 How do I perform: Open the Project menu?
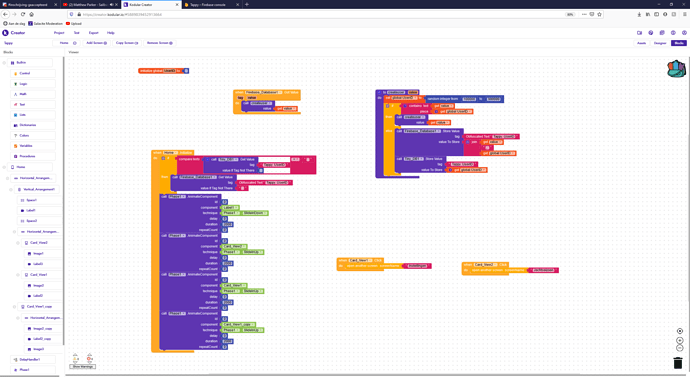[59, 33]
